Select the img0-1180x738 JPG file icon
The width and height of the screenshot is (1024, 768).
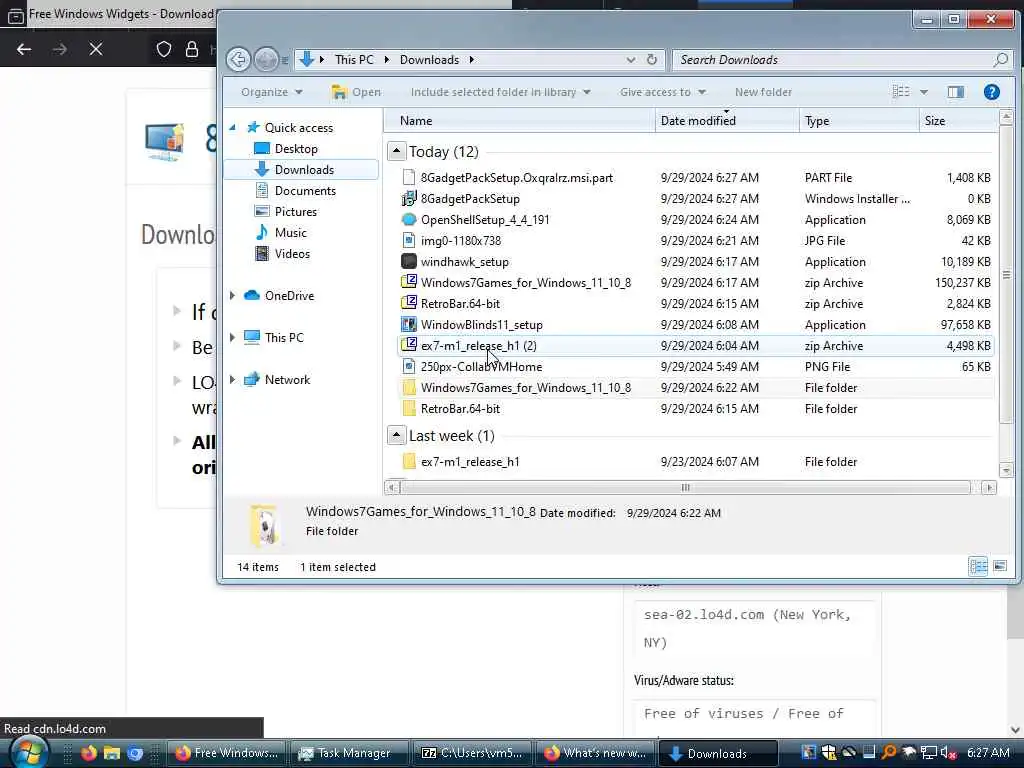[x=409, y=240]
